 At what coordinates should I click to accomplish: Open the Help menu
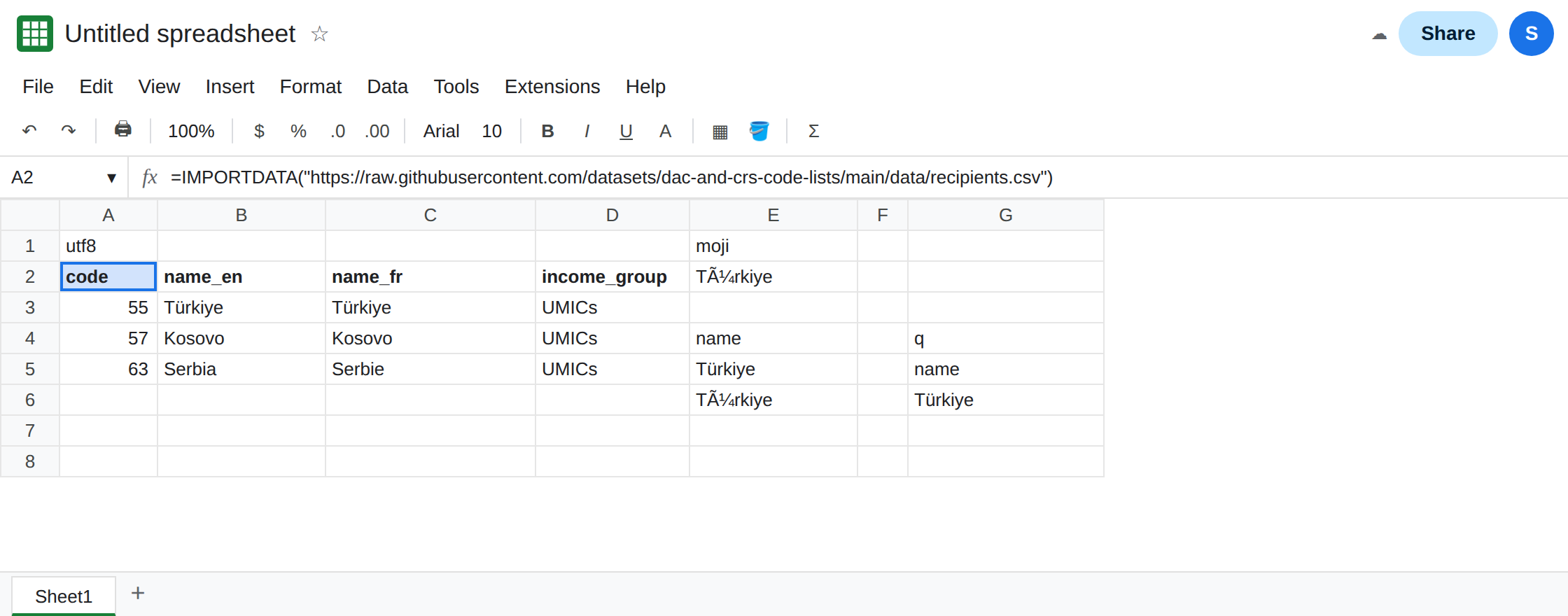click(645, 86)
